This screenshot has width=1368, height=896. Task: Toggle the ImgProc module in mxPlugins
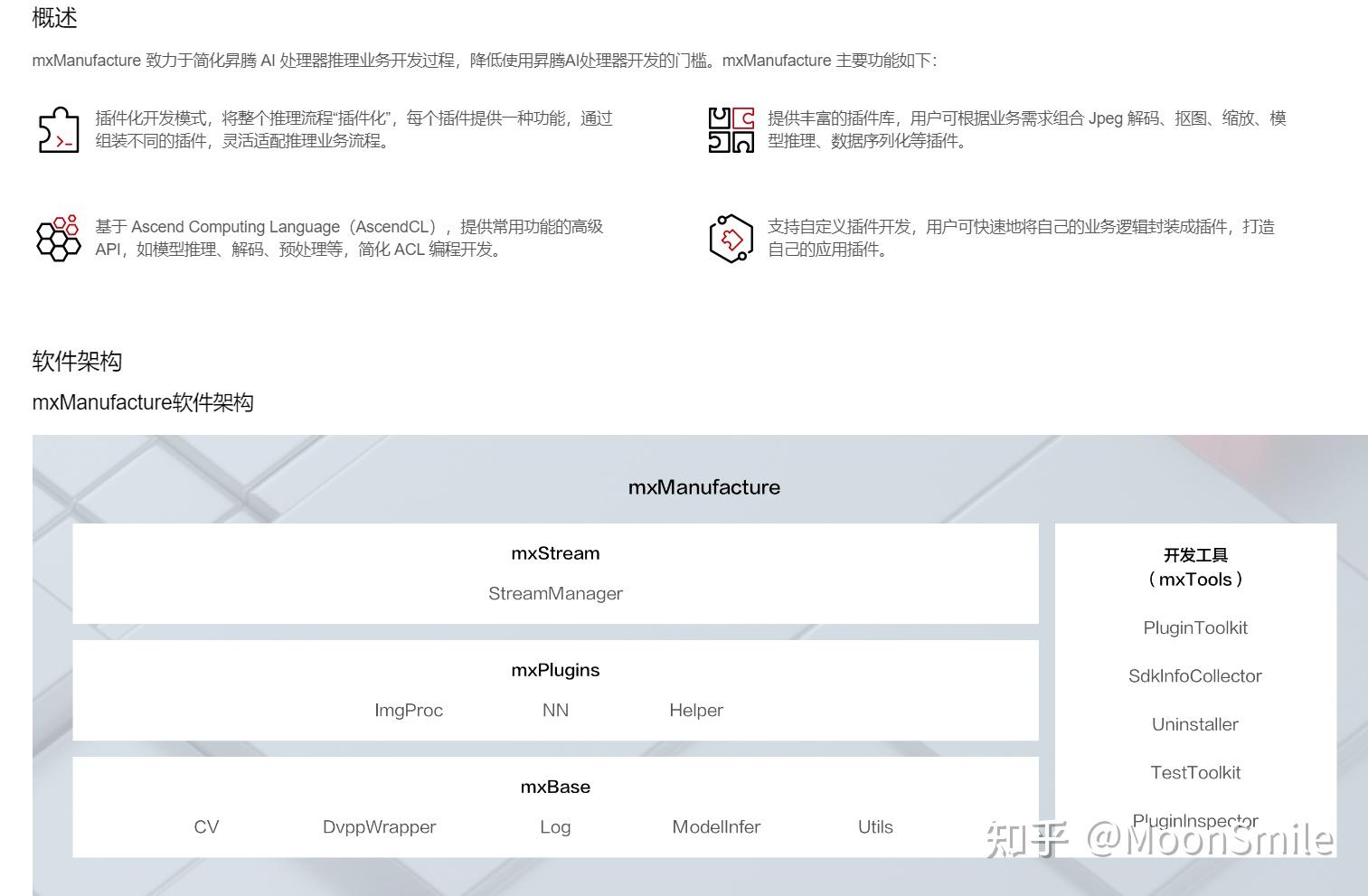(x=409, y=710)
